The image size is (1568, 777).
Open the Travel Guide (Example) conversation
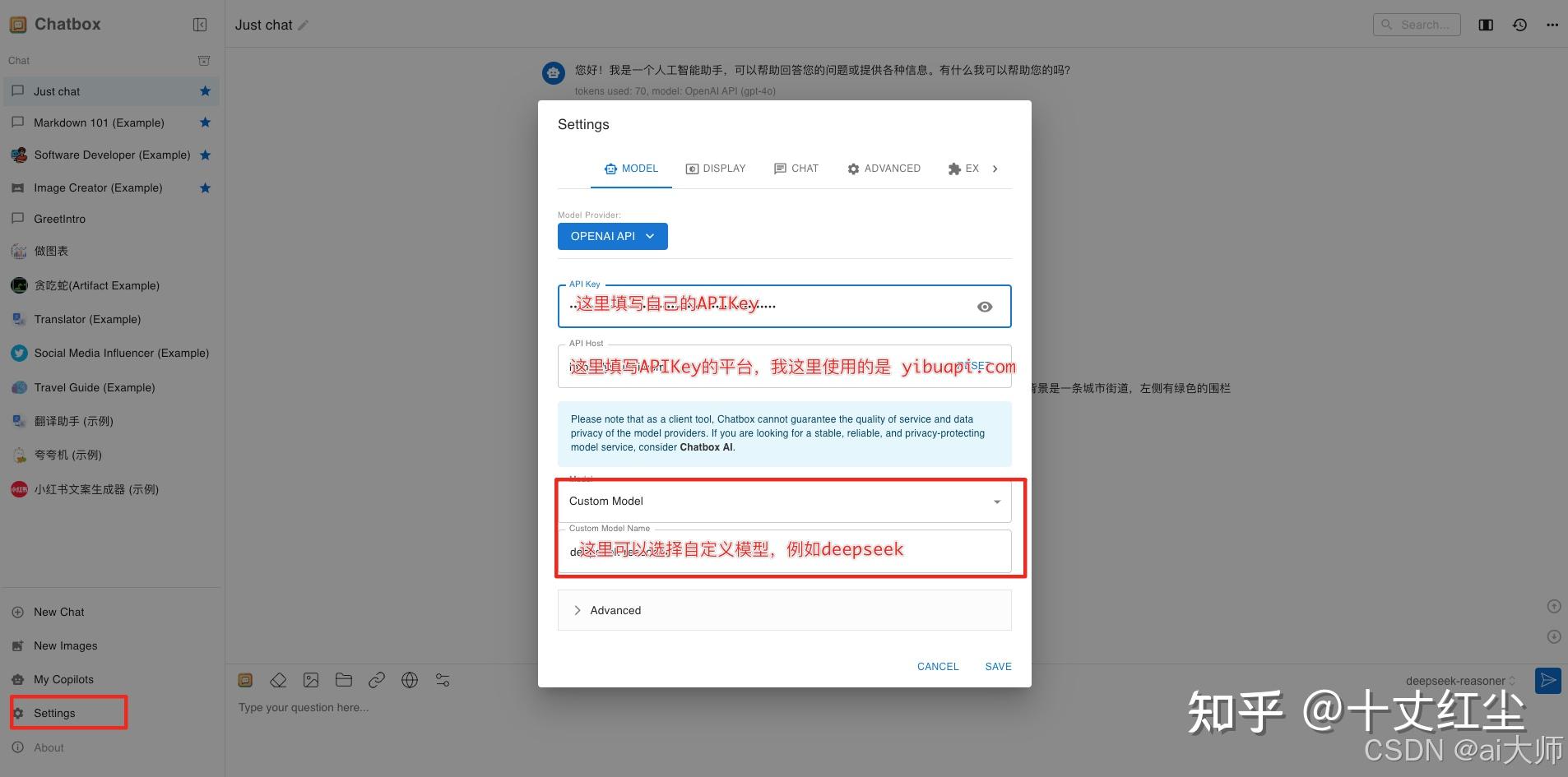[x=111, y=387]
